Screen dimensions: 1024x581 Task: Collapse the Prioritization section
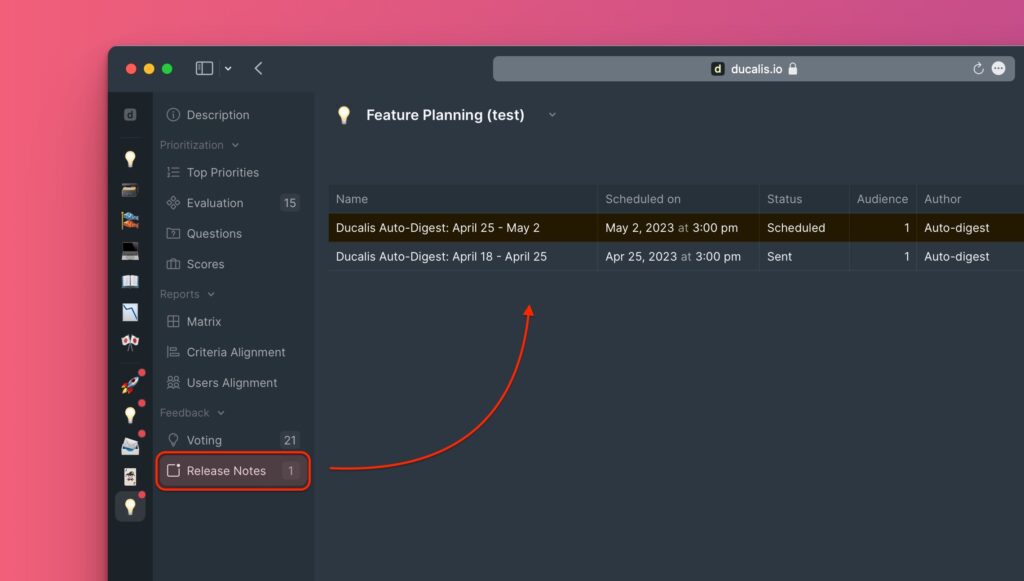click(199, 145)
